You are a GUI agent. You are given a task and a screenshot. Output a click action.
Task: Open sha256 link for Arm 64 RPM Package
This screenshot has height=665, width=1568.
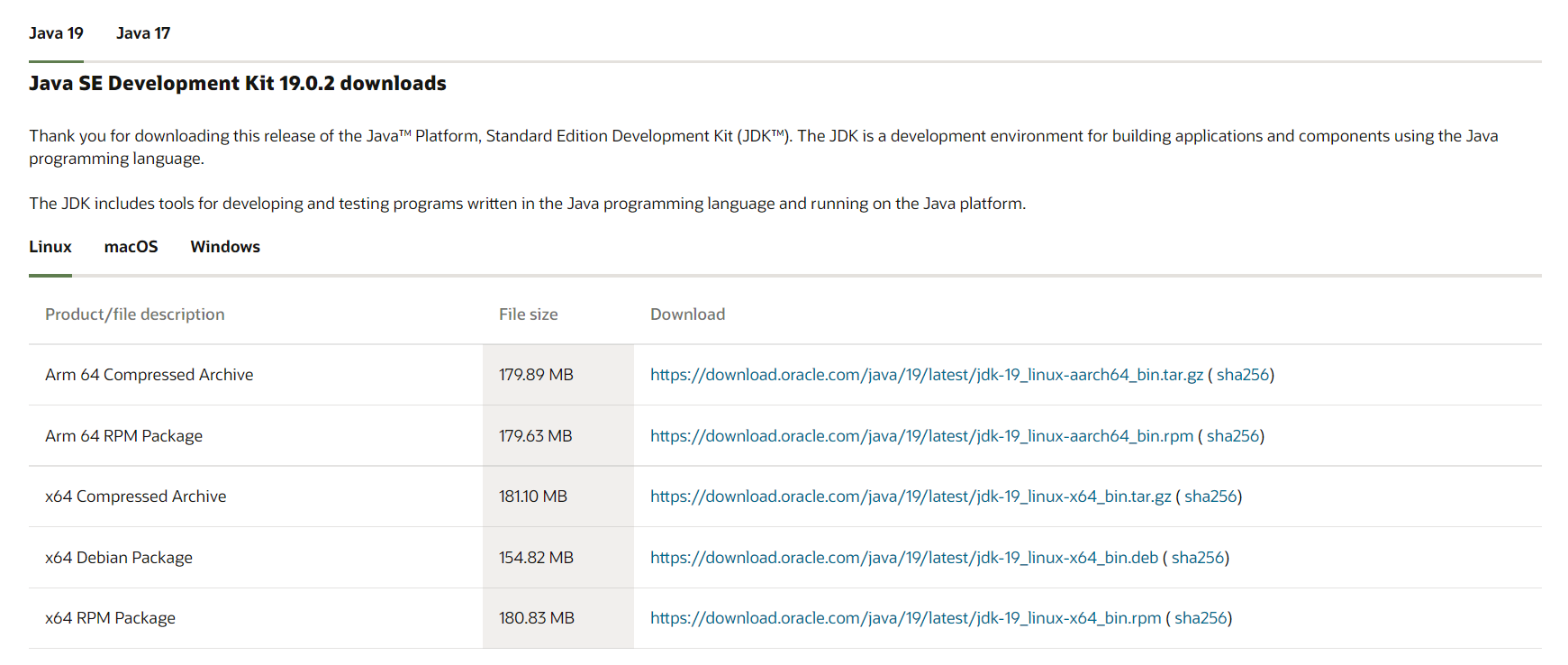click(1233, 436)
